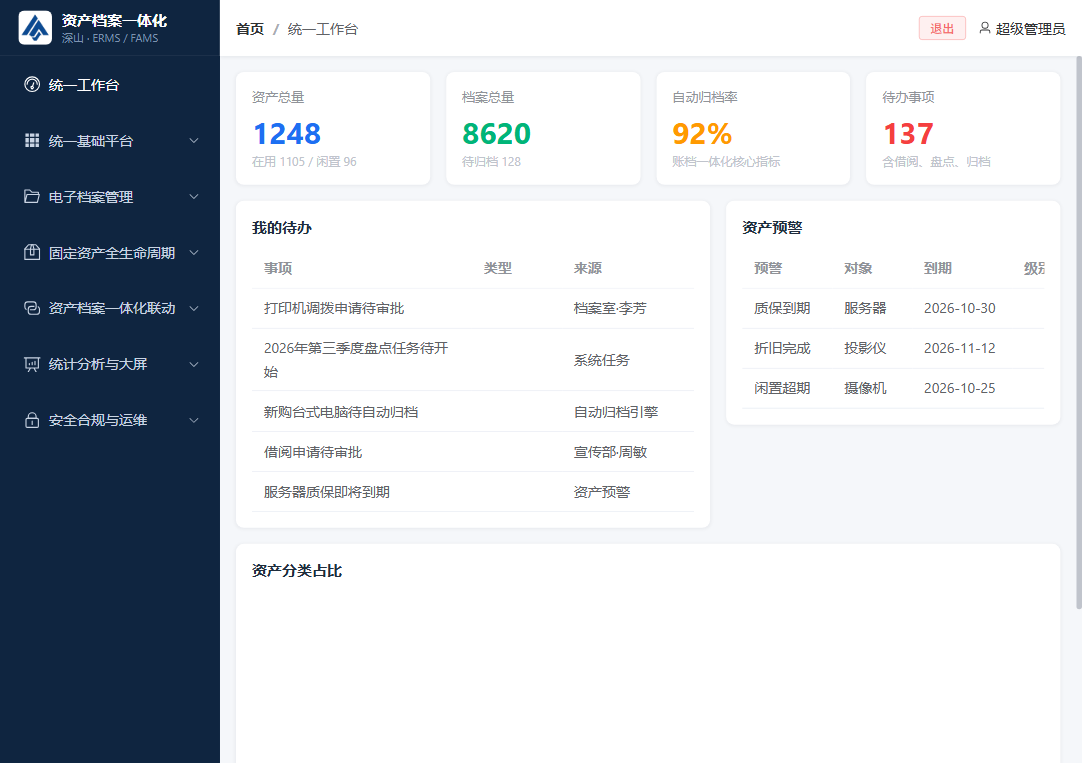
Task: Click 资产预警 panel title
Action: coord(772,228)
